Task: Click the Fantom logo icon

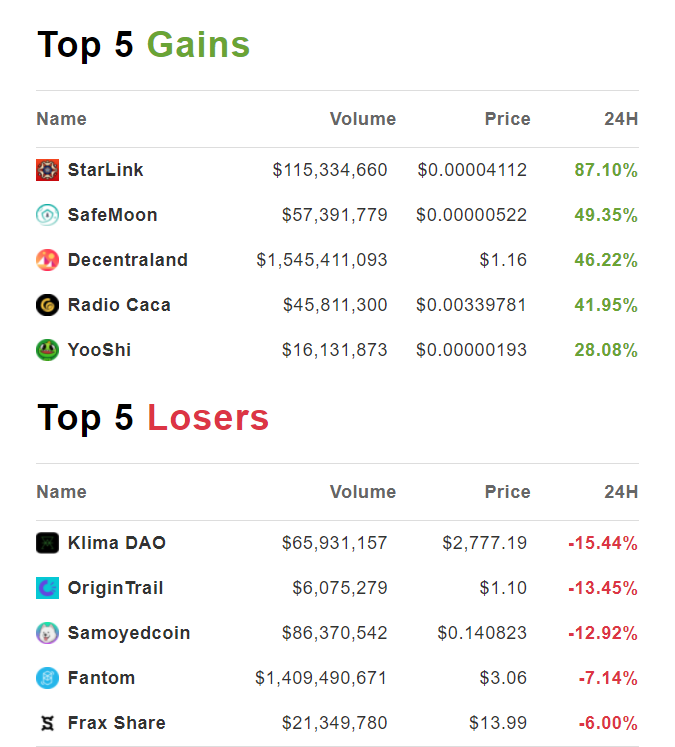Action: click(x=47, y=678)
